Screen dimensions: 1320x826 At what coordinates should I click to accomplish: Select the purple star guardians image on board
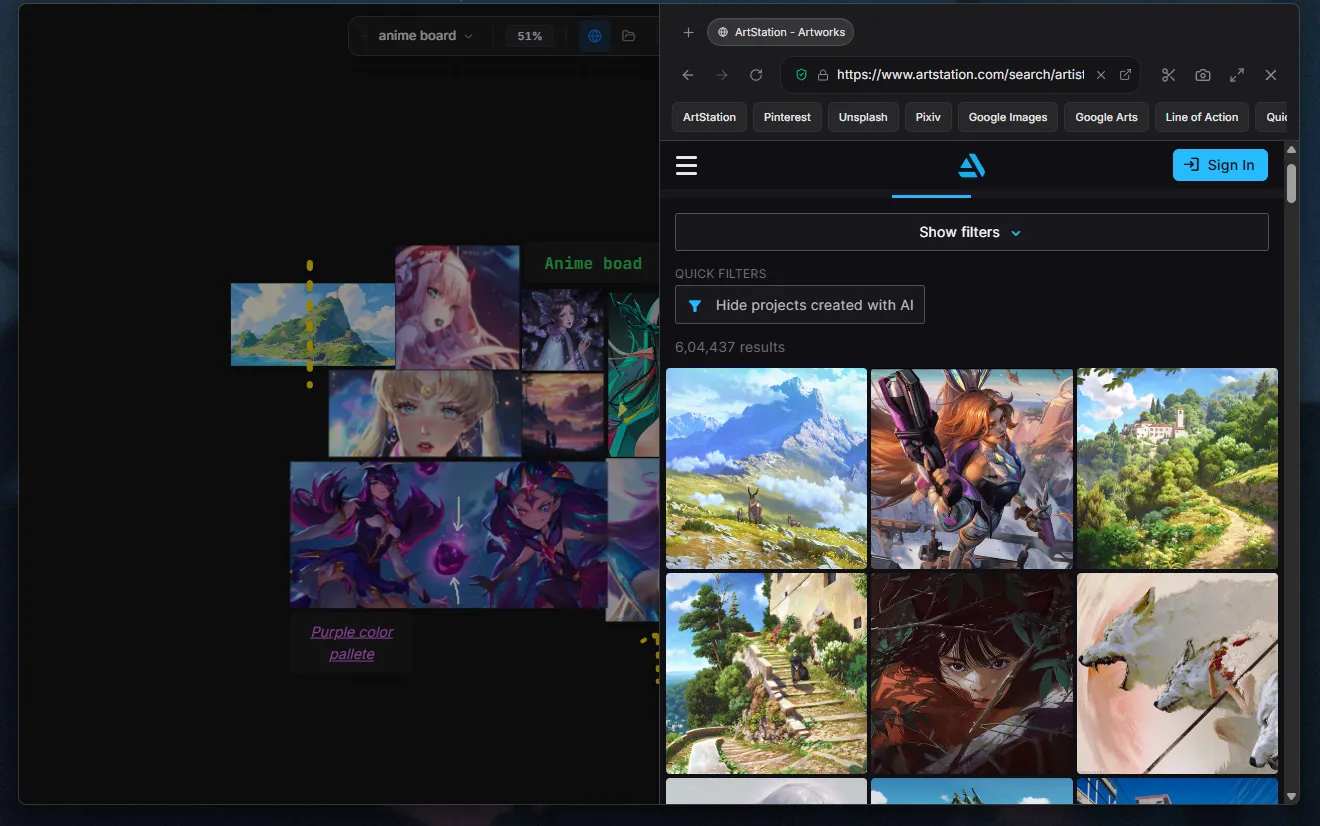click(x=448, y=534)
